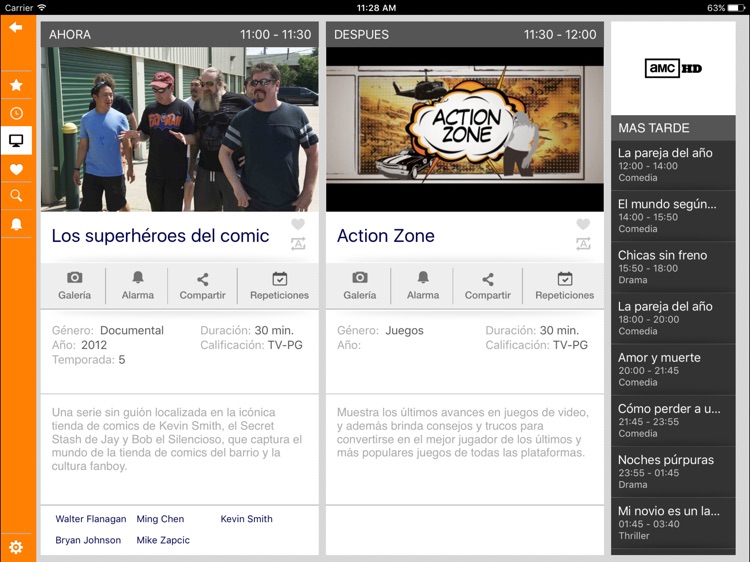This screenshot has height=562, width=750.
Task: Favorite Action Zone with its heart icon
Action: pos(583,224)
